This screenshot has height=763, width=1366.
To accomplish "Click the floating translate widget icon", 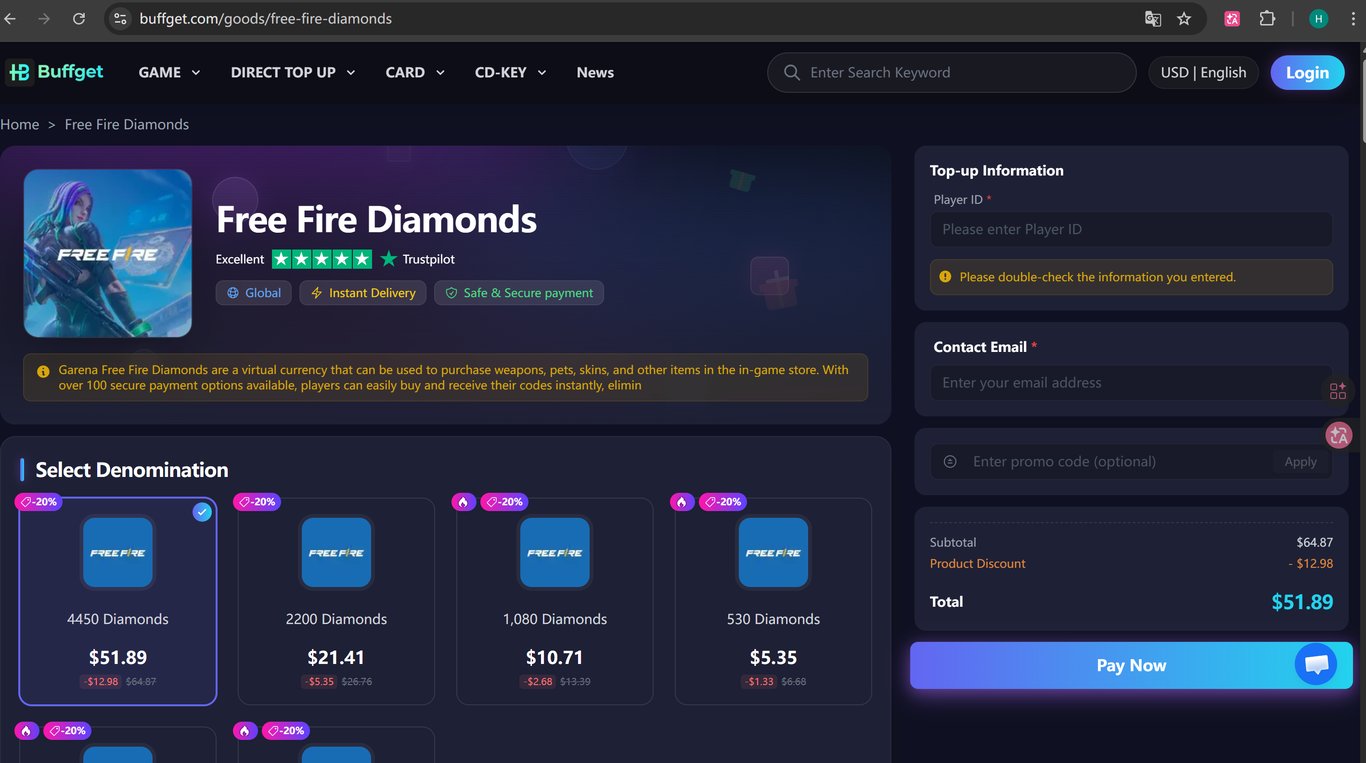I will tap(1338, 435).
